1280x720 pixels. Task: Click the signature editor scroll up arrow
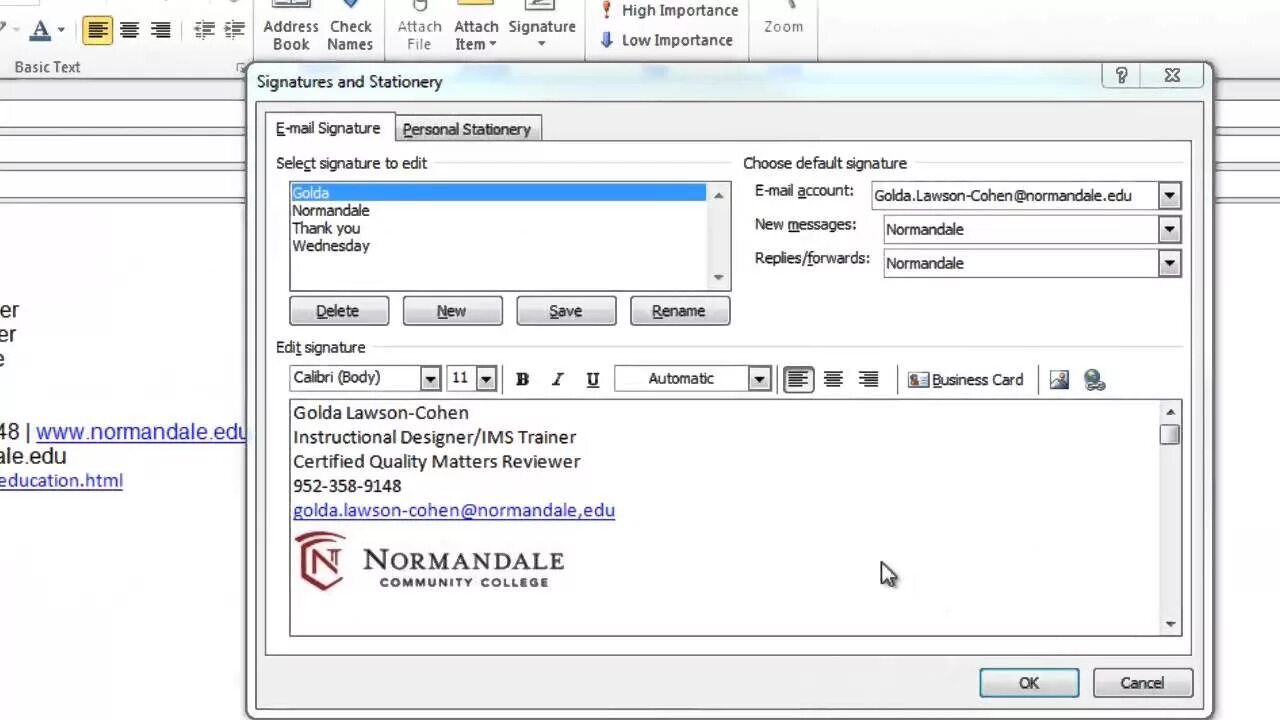tap(1170, 411)
